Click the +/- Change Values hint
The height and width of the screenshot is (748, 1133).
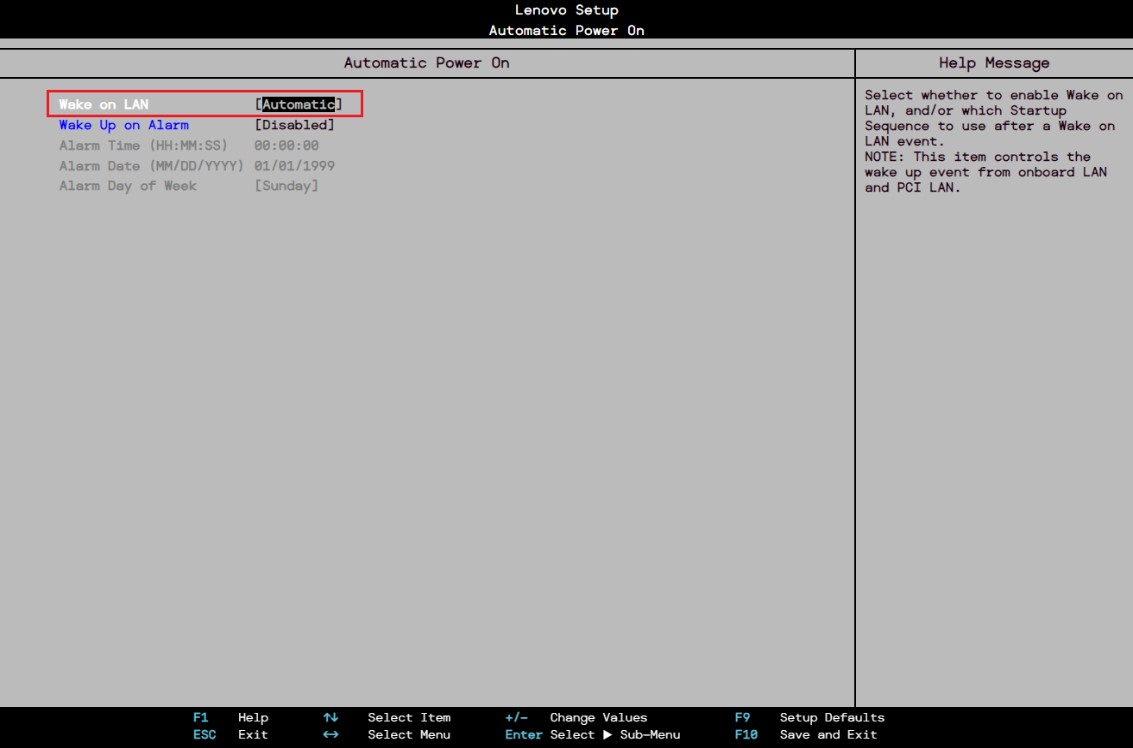pyautogui.click(x=576, y=718)
